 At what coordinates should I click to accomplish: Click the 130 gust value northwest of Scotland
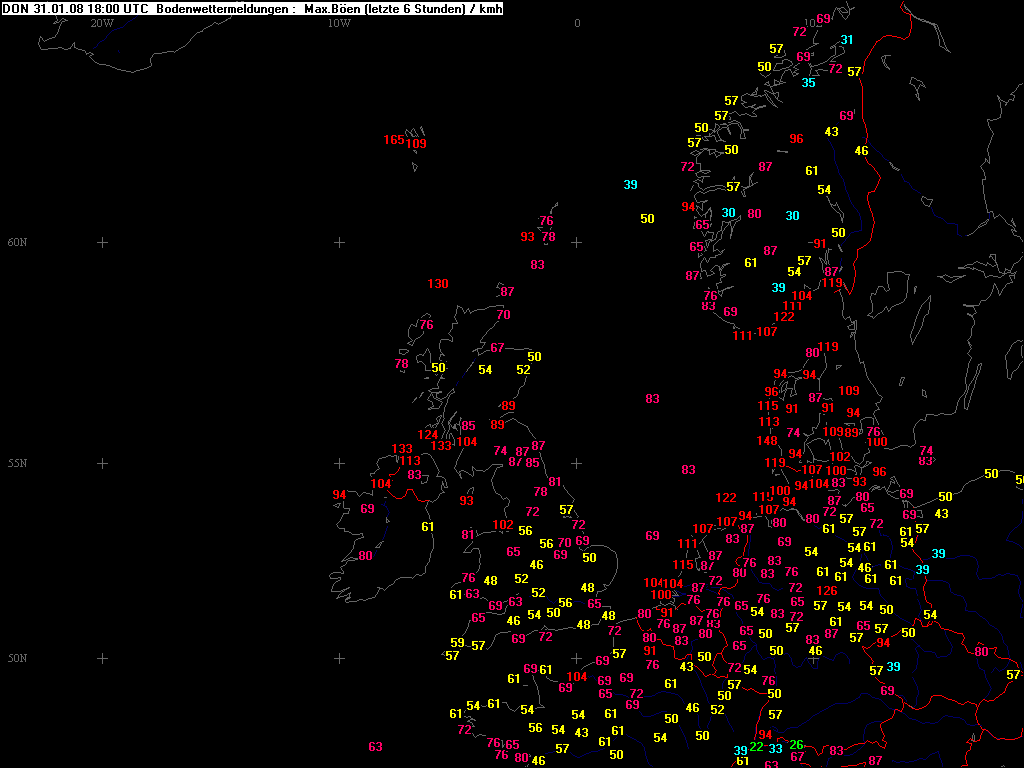[437, 284]
